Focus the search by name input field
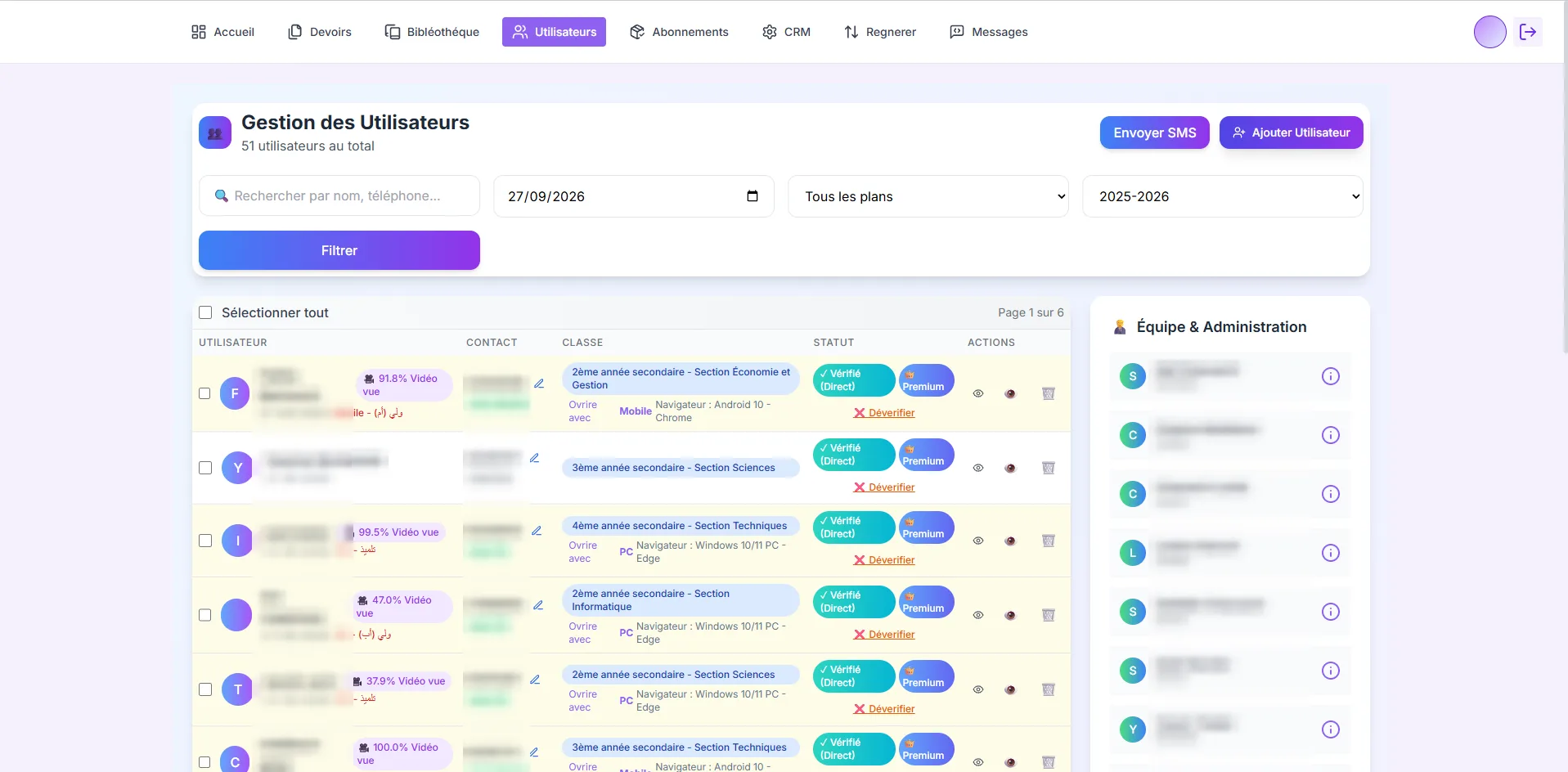This screenshot has height=772, width=1568. click(339, 196)
